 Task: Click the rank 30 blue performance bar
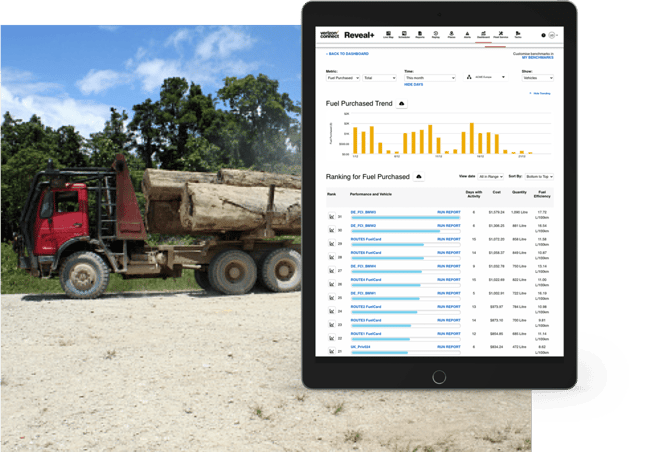click(x=395, y=231)
